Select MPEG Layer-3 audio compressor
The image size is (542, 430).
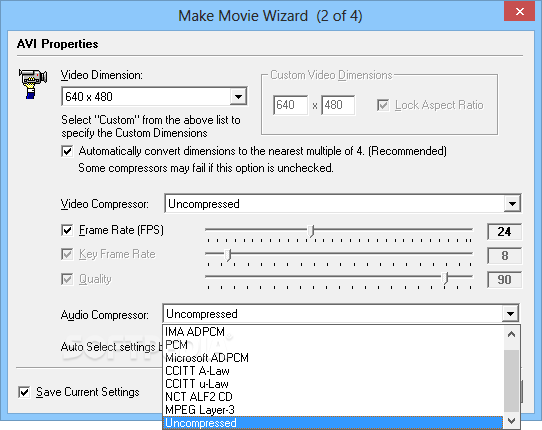pyautogui.click(x=333, y=410)
